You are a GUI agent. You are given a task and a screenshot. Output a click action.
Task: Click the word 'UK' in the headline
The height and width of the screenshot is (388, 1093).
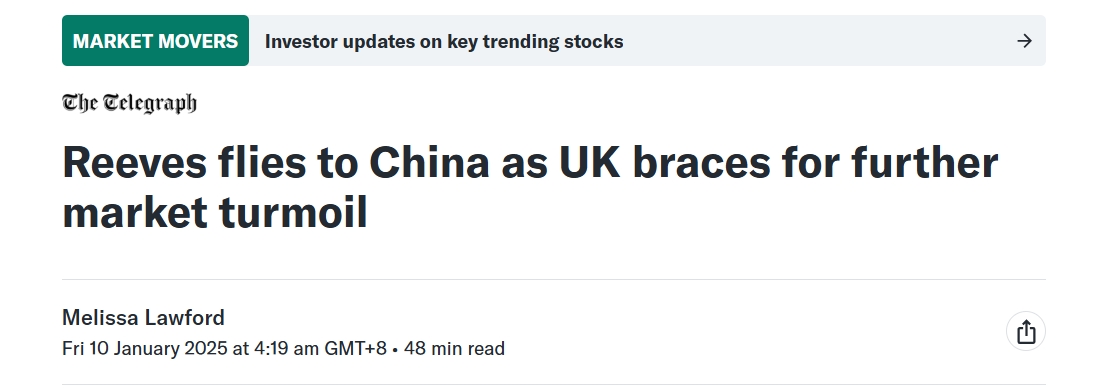click(590, 162)
